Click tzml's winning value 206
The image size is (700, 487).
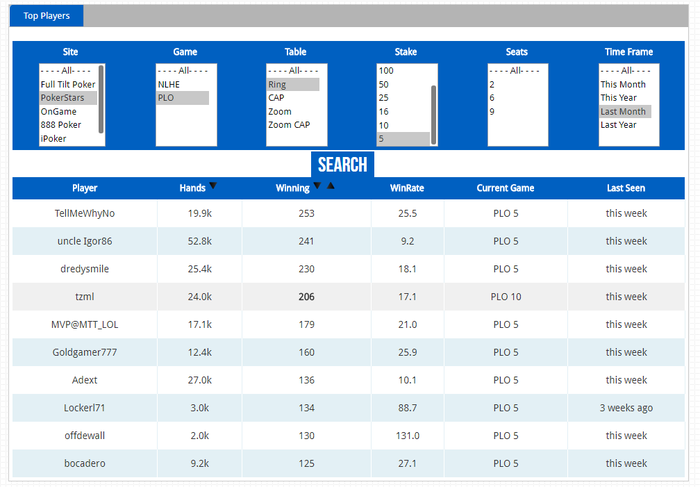click(307, 297)
